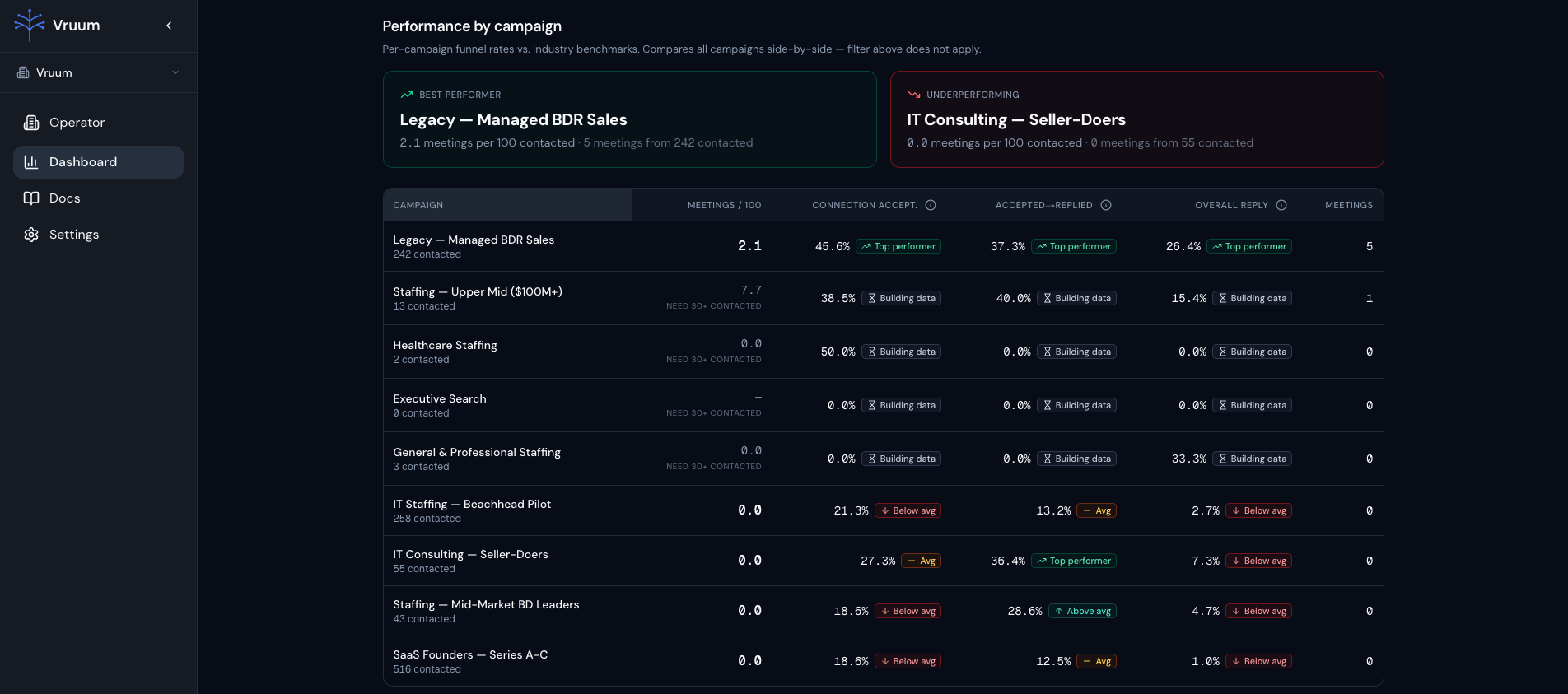Open the Vruum workspace dropdown
Screen dimensions: 1568x694
(98, 72)
